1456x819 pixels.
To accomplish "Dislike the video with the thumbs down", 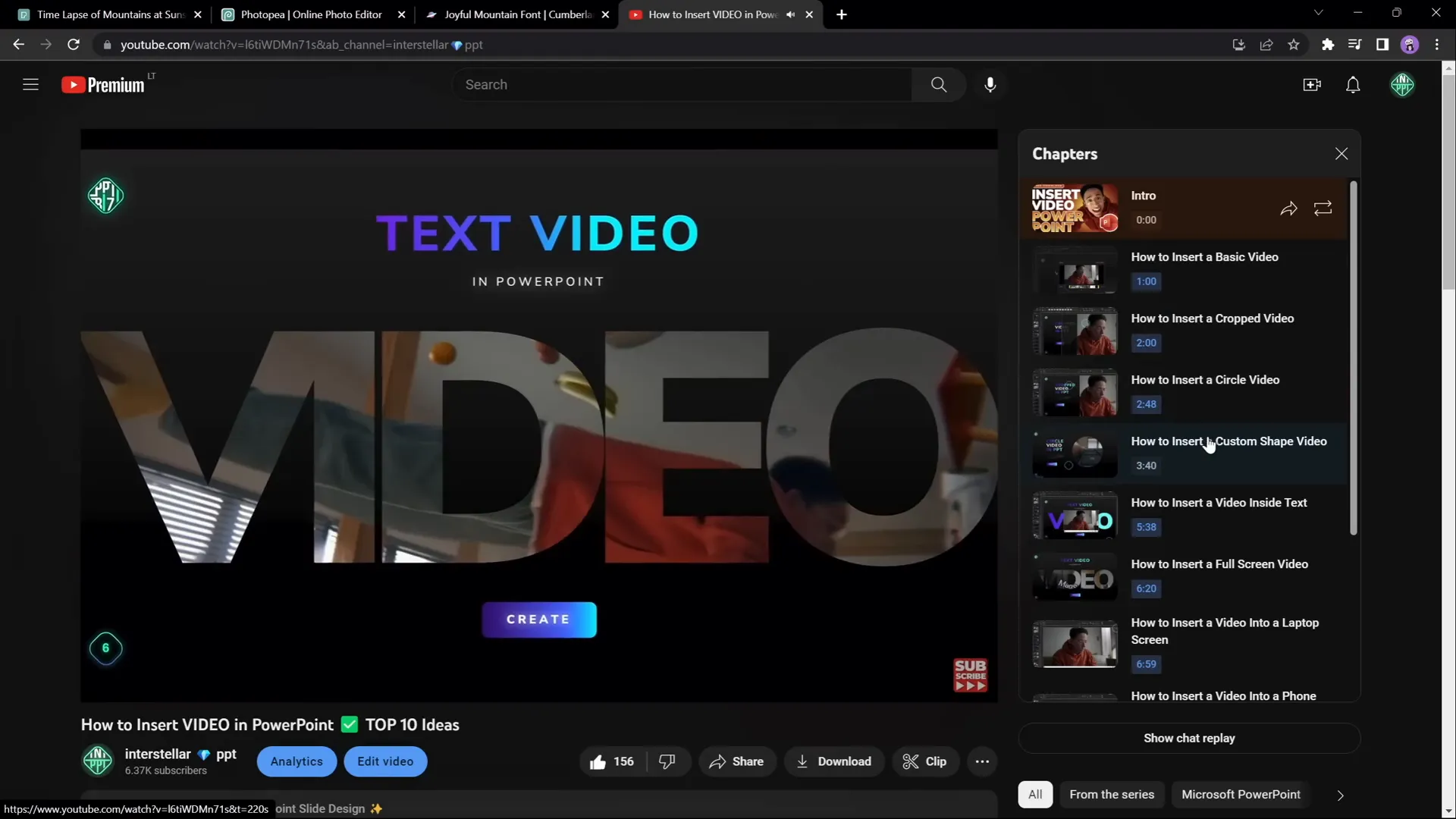I will 667,761.
